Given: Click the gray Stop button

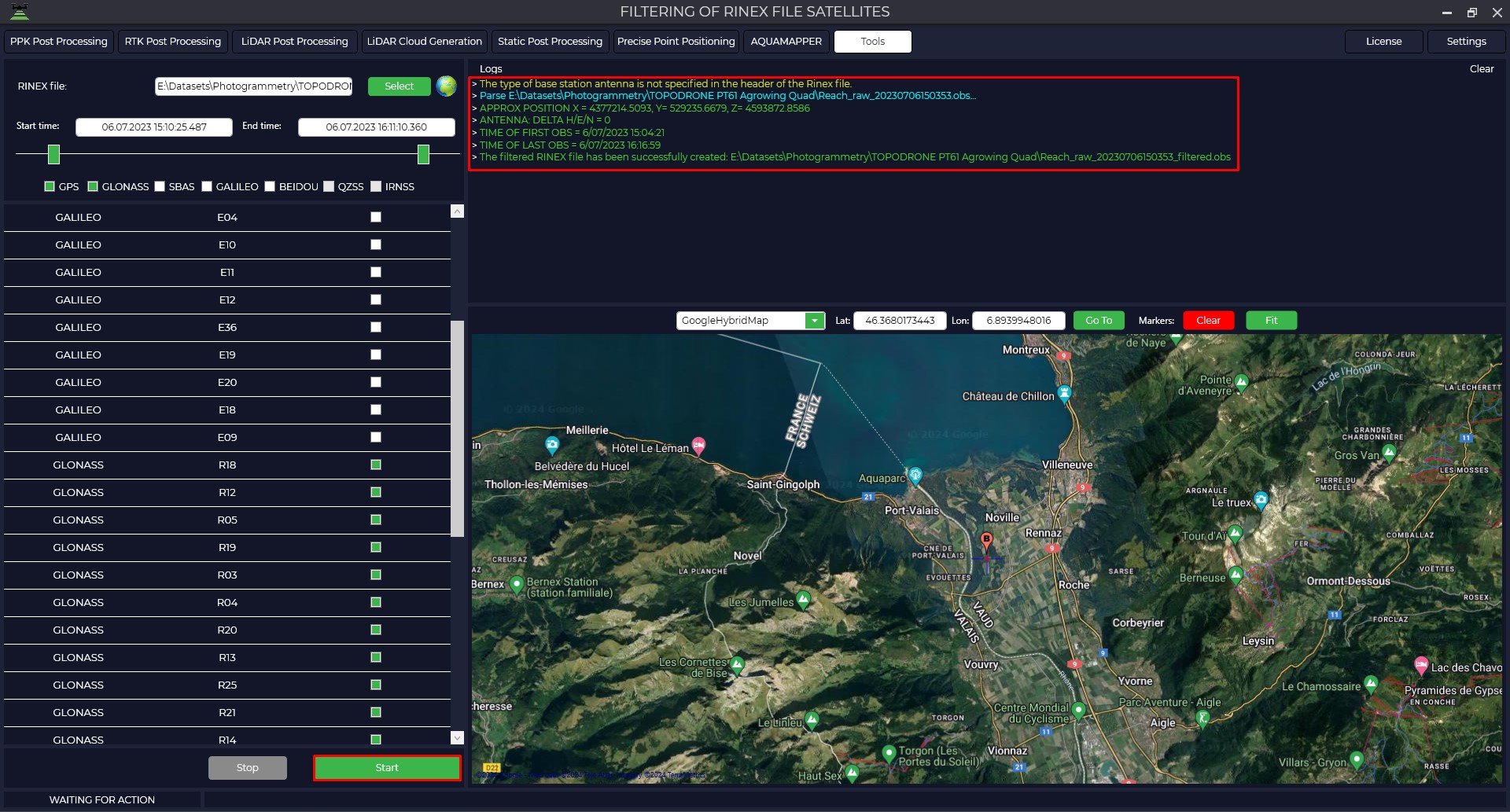Looking at the screenshot, I should pos(248,768).
